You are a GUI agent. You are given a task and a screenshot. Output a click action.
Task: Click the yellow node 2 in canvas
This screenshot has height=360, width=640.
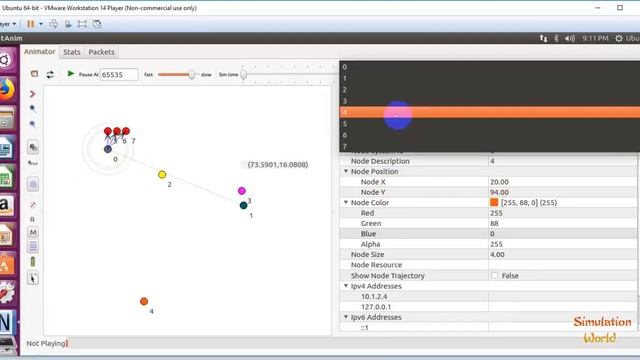(162, 175)
